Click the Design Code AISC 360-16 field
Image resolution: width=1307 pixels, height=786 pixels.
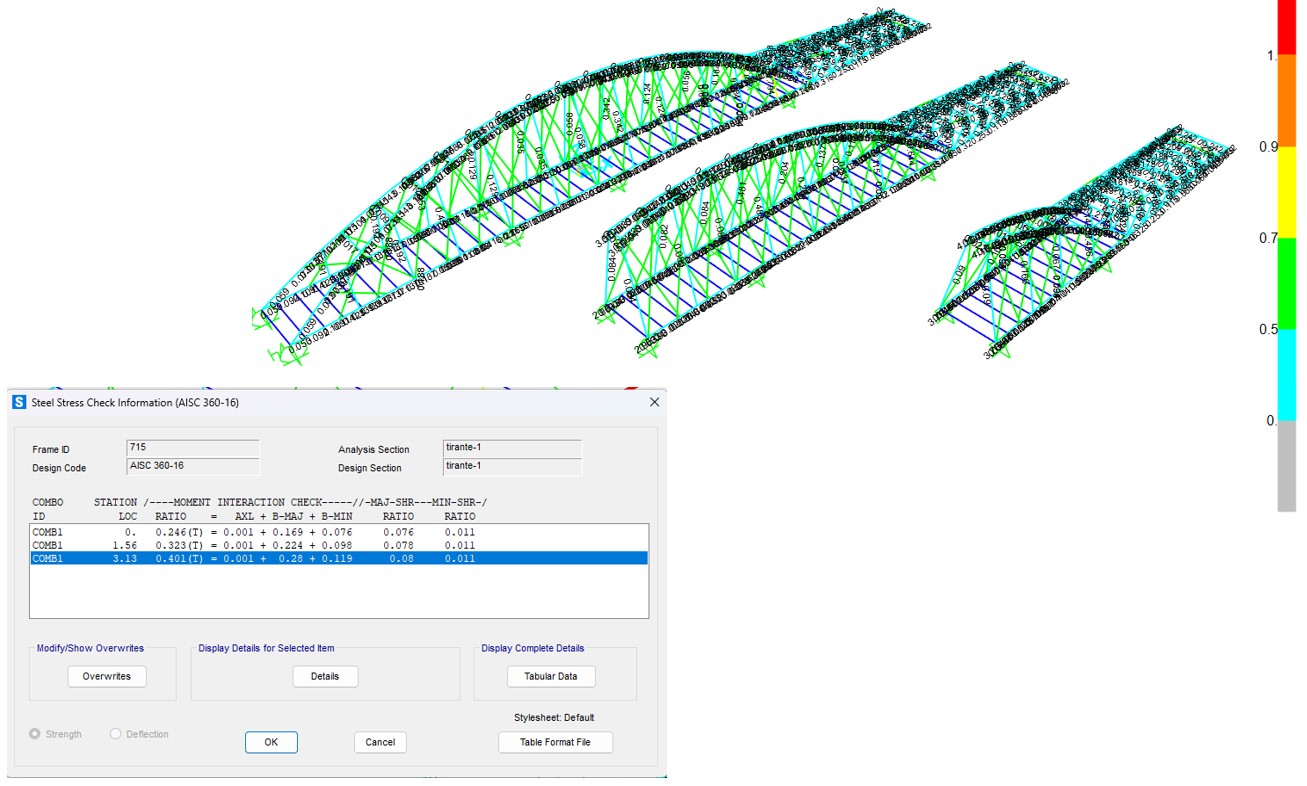(192, 466)
